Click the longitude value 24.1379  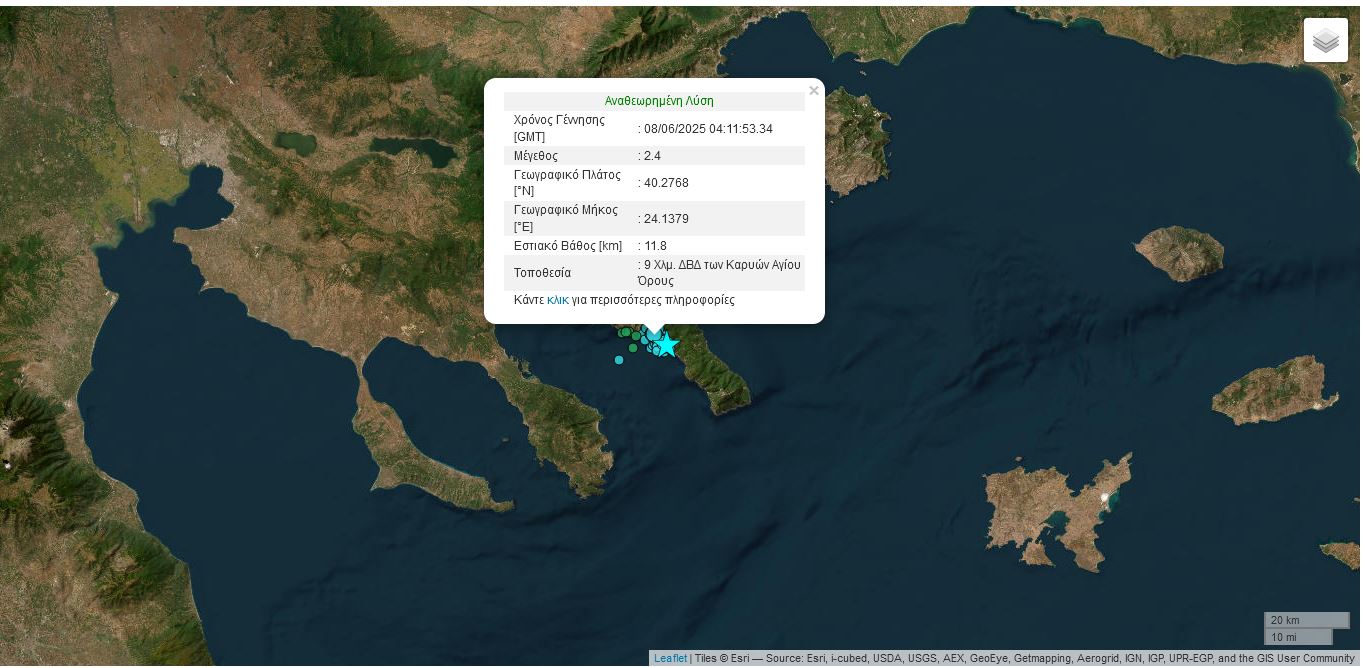(x=666, y=219)
